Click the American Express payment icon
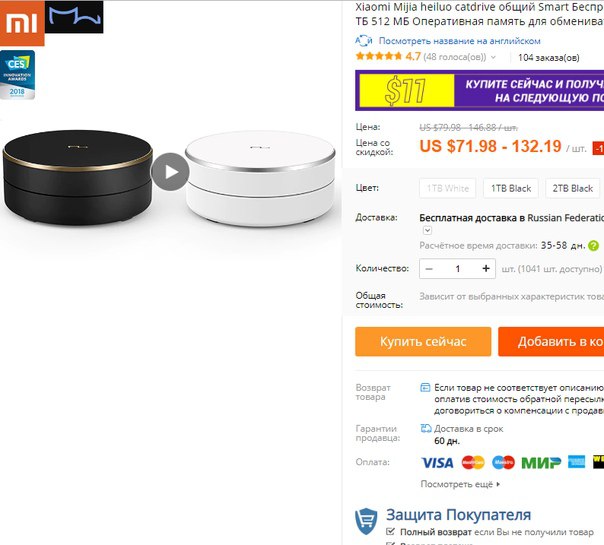This screenshot has height=545, width=604. (576, 462)
